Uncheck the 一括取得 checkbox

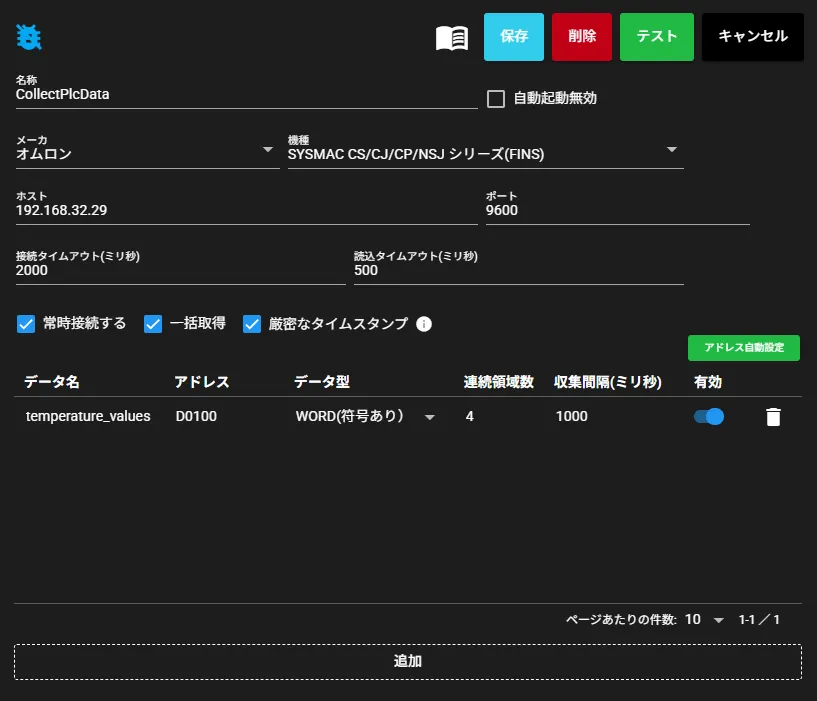pos(153,324)
